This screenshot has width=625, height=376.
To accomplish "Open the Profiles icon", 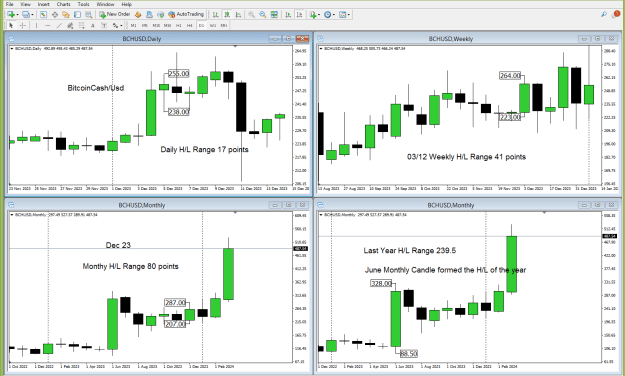I will click(x=26, y=14).
